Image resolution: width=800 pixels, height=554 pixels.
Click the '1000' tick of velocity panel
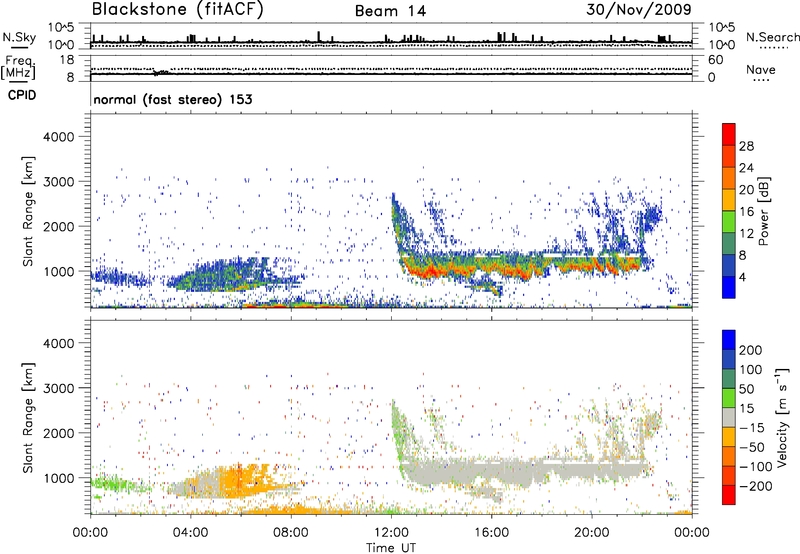pyautogui.click(x=59, y=478)
